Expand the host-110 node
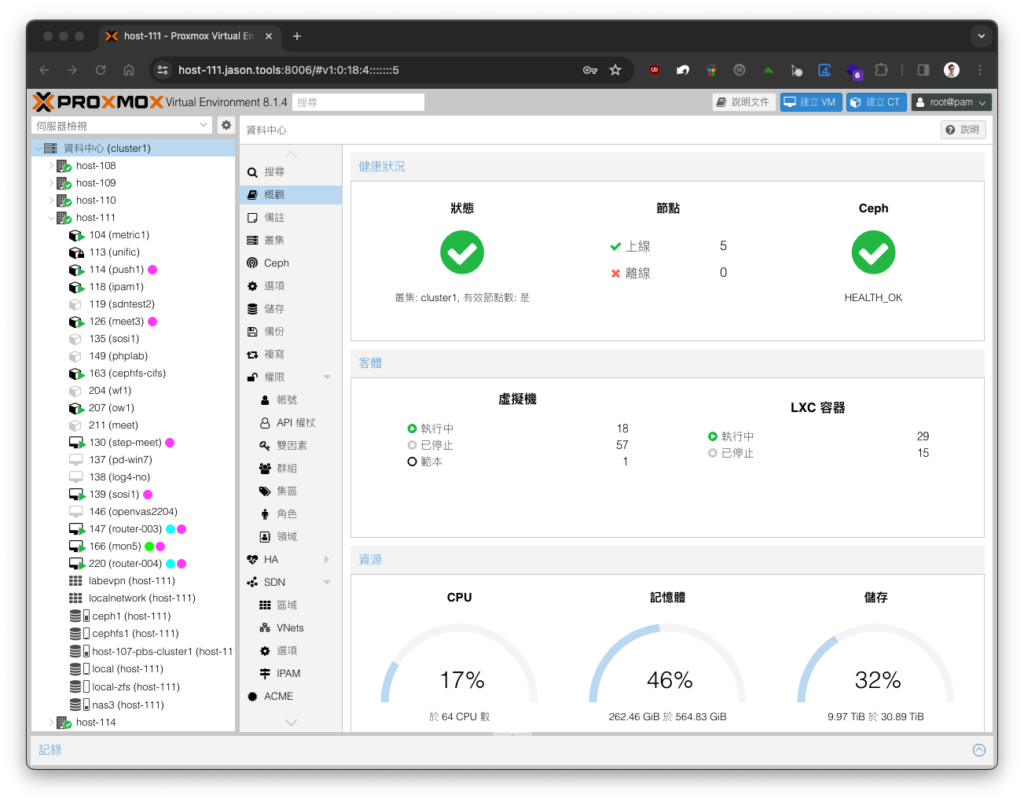Screen dimensions: 1024x802 [51, 200]
